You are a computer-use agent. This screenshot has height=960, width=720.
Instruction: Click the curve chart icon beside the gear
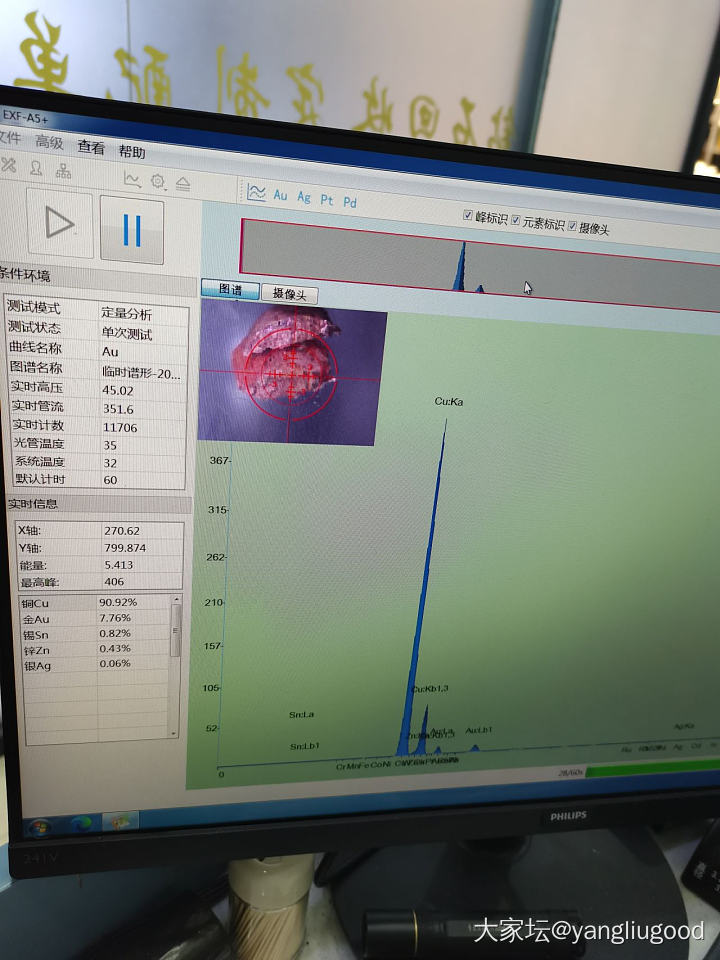[132, 178]
